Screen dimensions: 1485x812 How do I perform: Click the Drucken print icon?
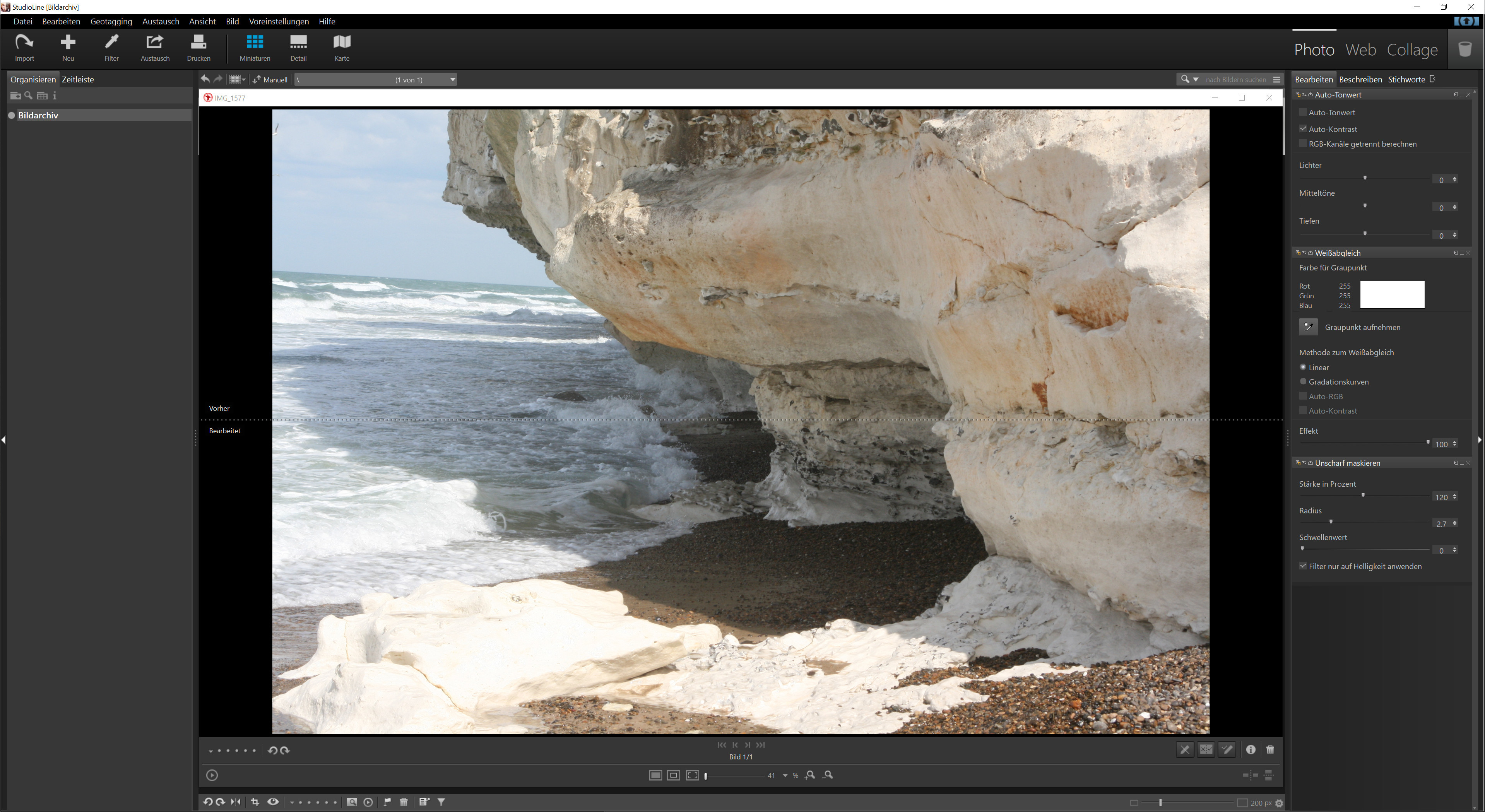[198, 47]
